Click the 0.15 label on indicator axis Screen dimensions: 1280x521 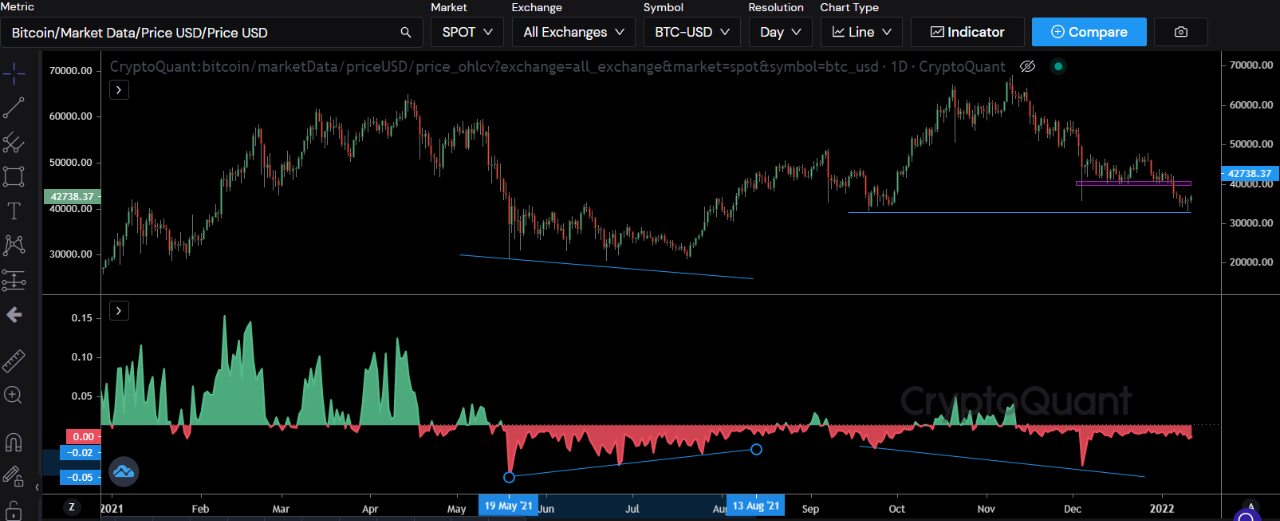coord(84,317)
